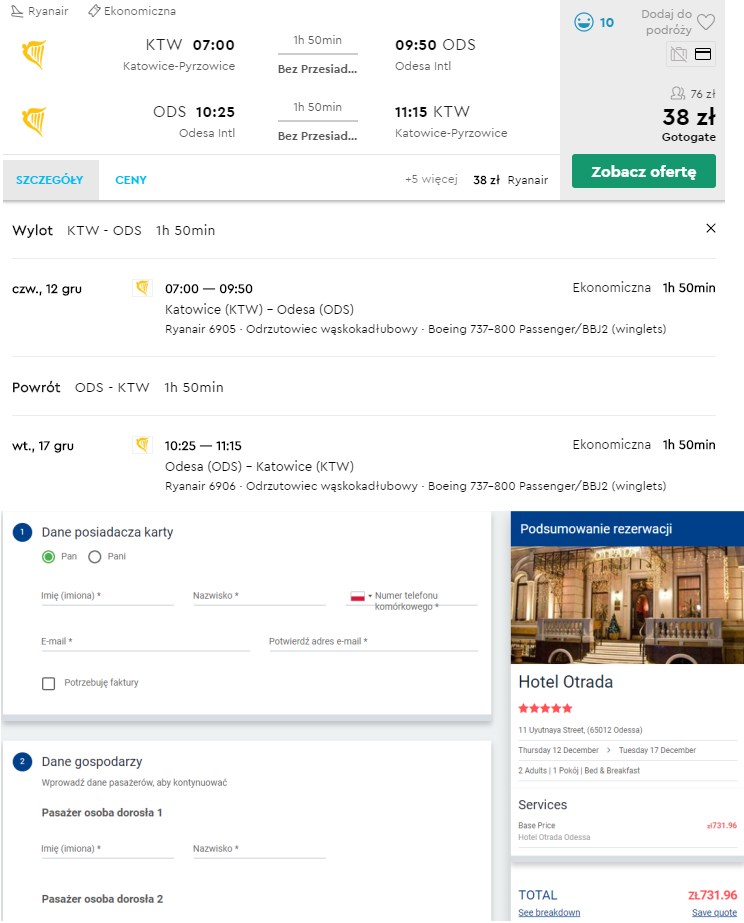Click the Ryanair harp logo for ODS 10:25
The image size is (744, 923).
34,122
